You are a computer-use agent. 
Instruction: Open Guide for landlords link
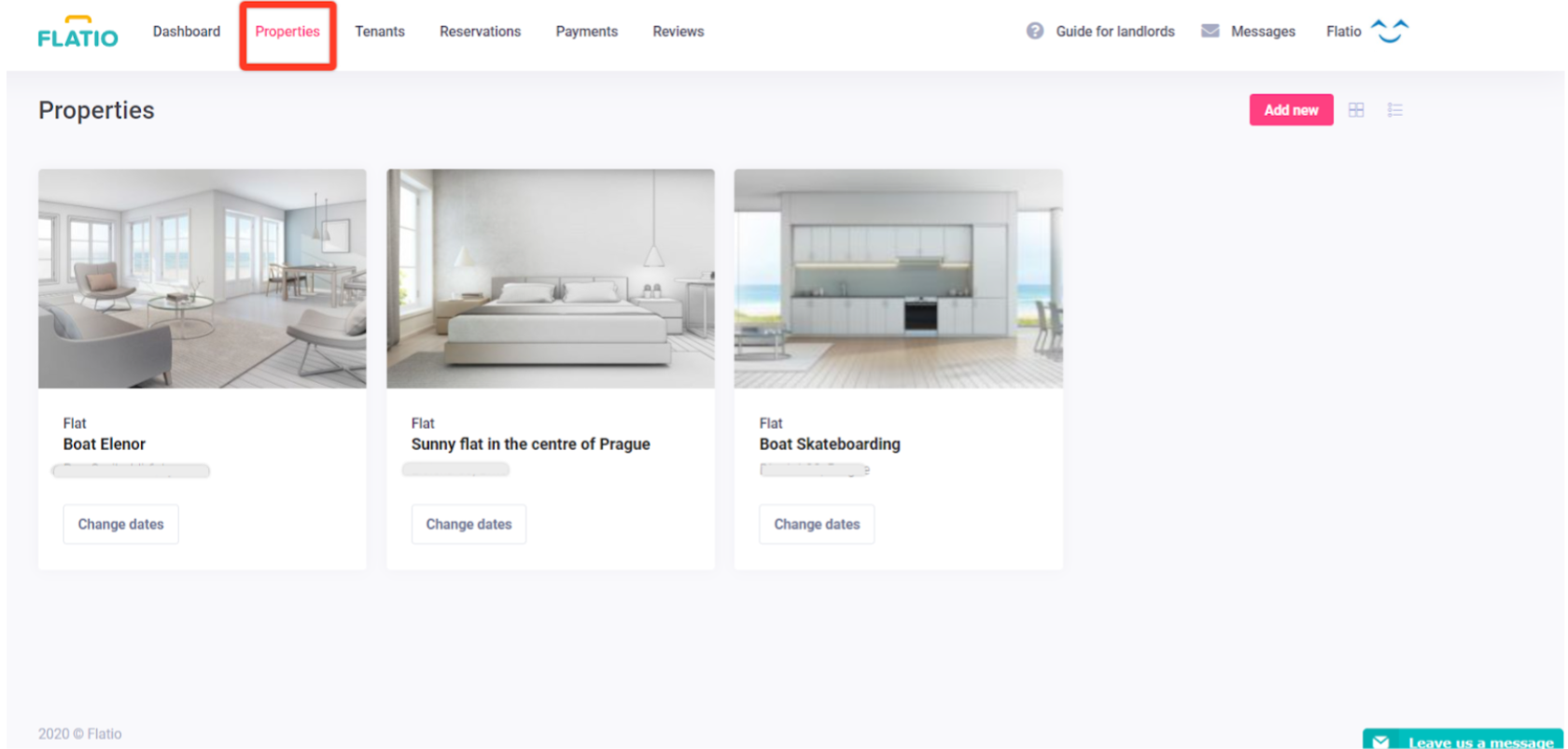pos(1115,31)
